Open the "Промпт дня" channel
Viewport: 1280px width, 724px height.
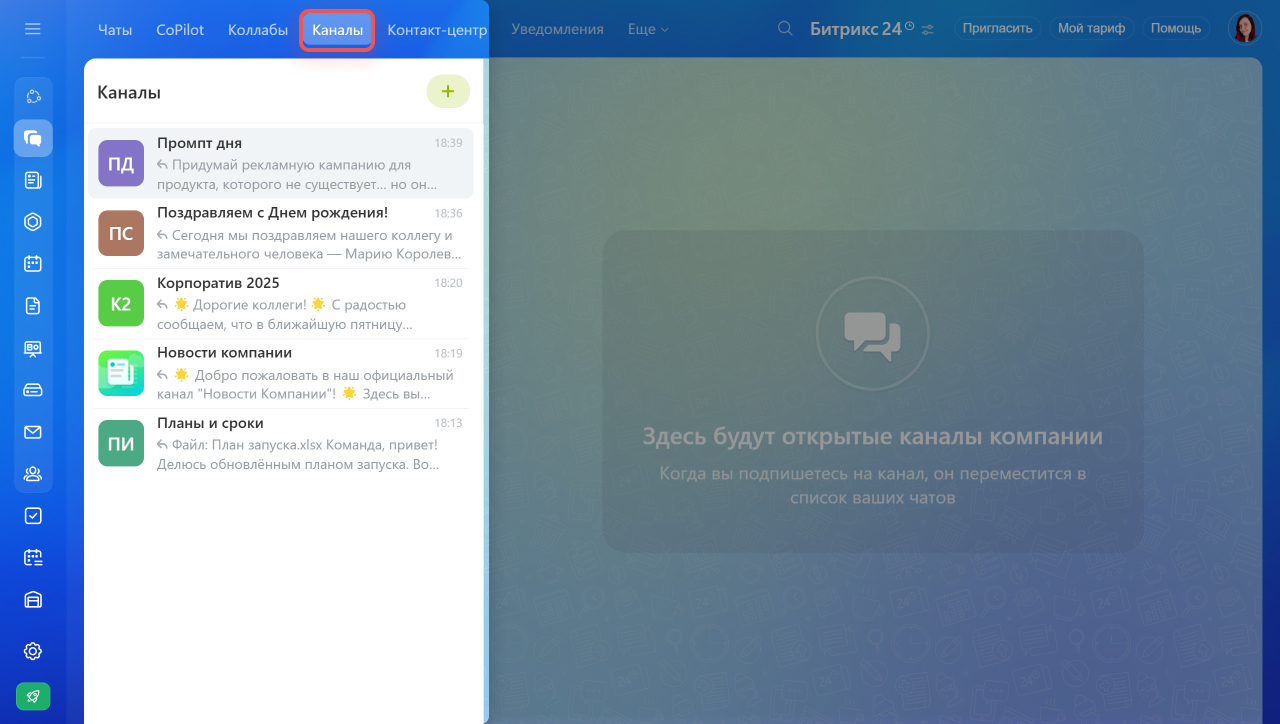tap(300, 163)
